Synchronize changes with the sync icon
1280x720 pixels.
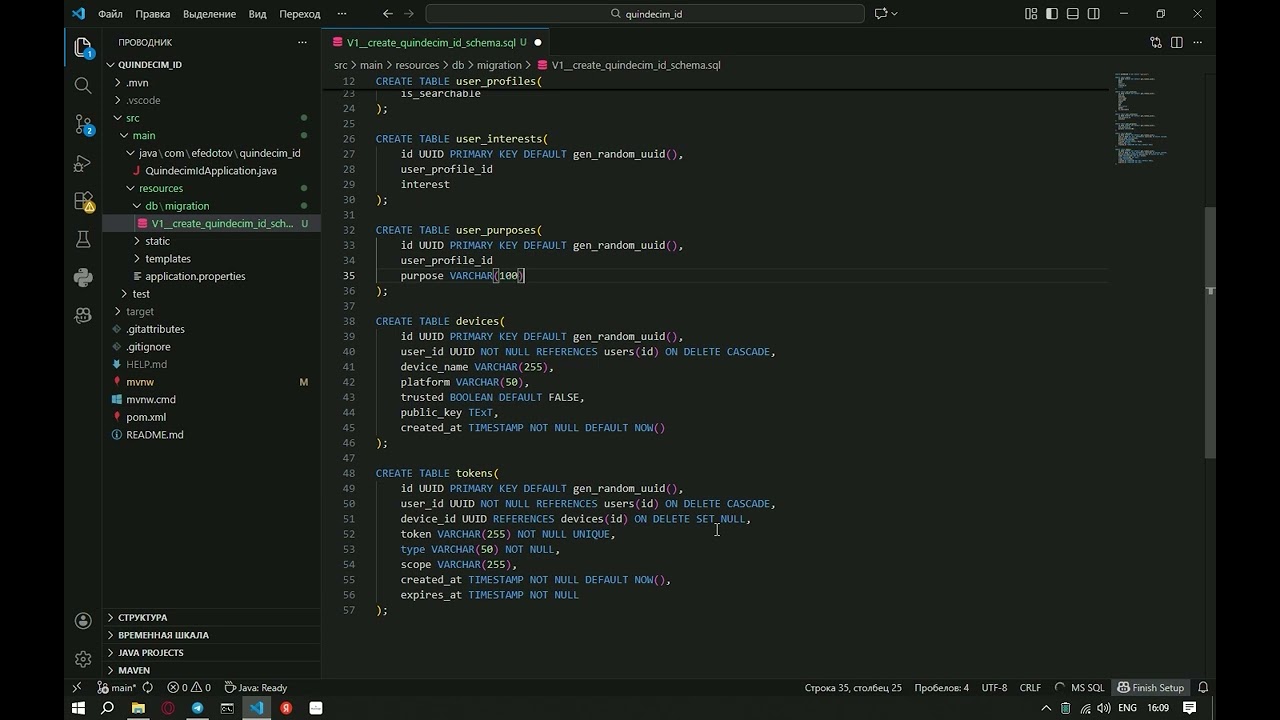tap(148, 688)
